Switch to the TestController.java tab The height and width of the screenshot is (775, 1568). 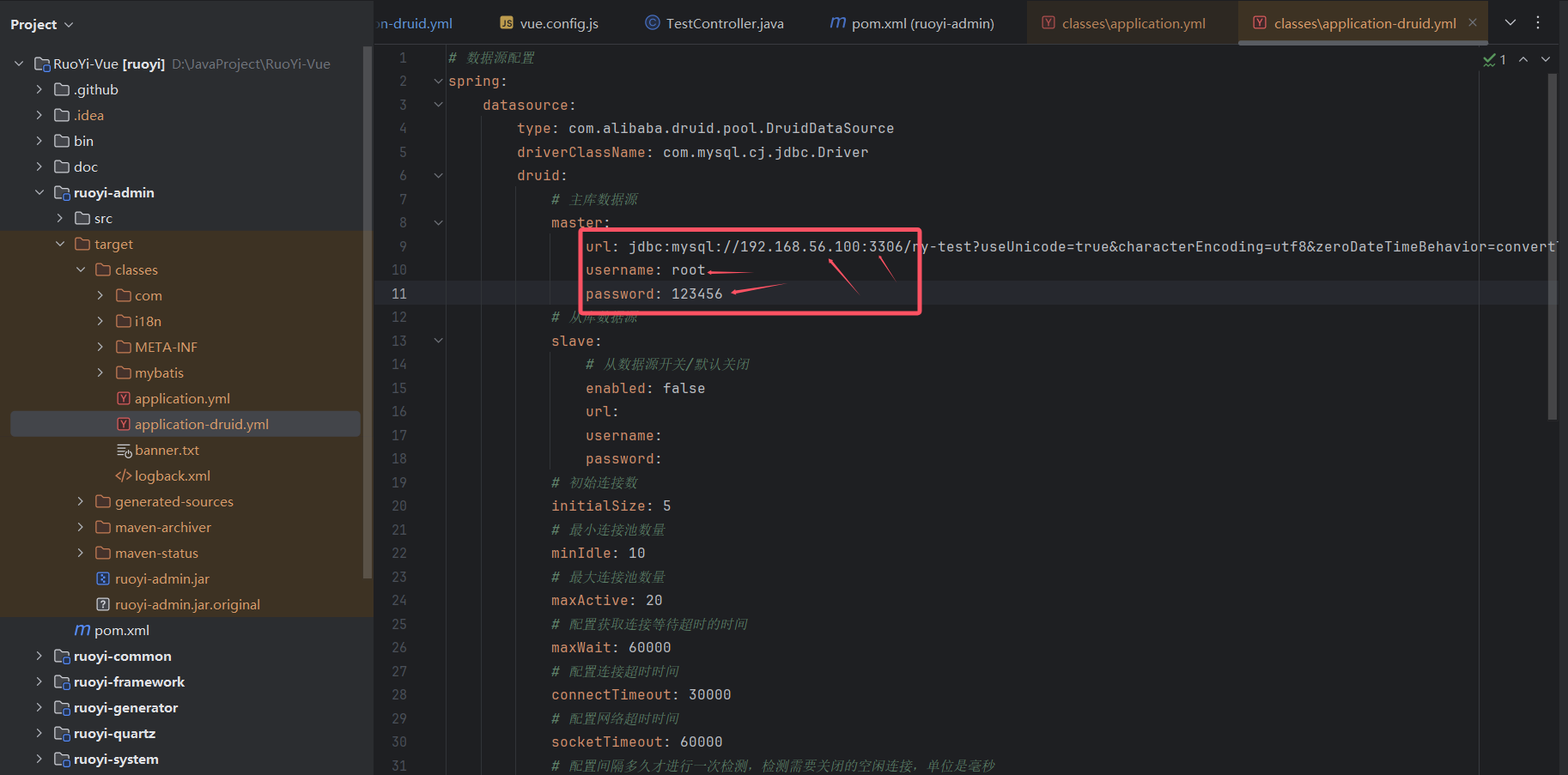pyautogui.click(x=714, y=24)
